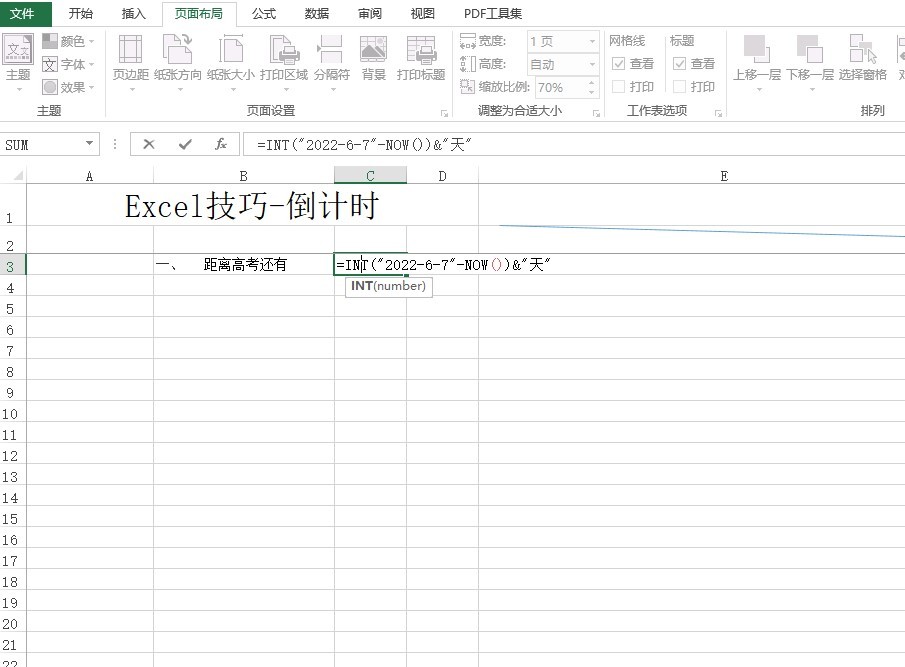Select column D header
This screenshot has height=667, width=905.
442,175
